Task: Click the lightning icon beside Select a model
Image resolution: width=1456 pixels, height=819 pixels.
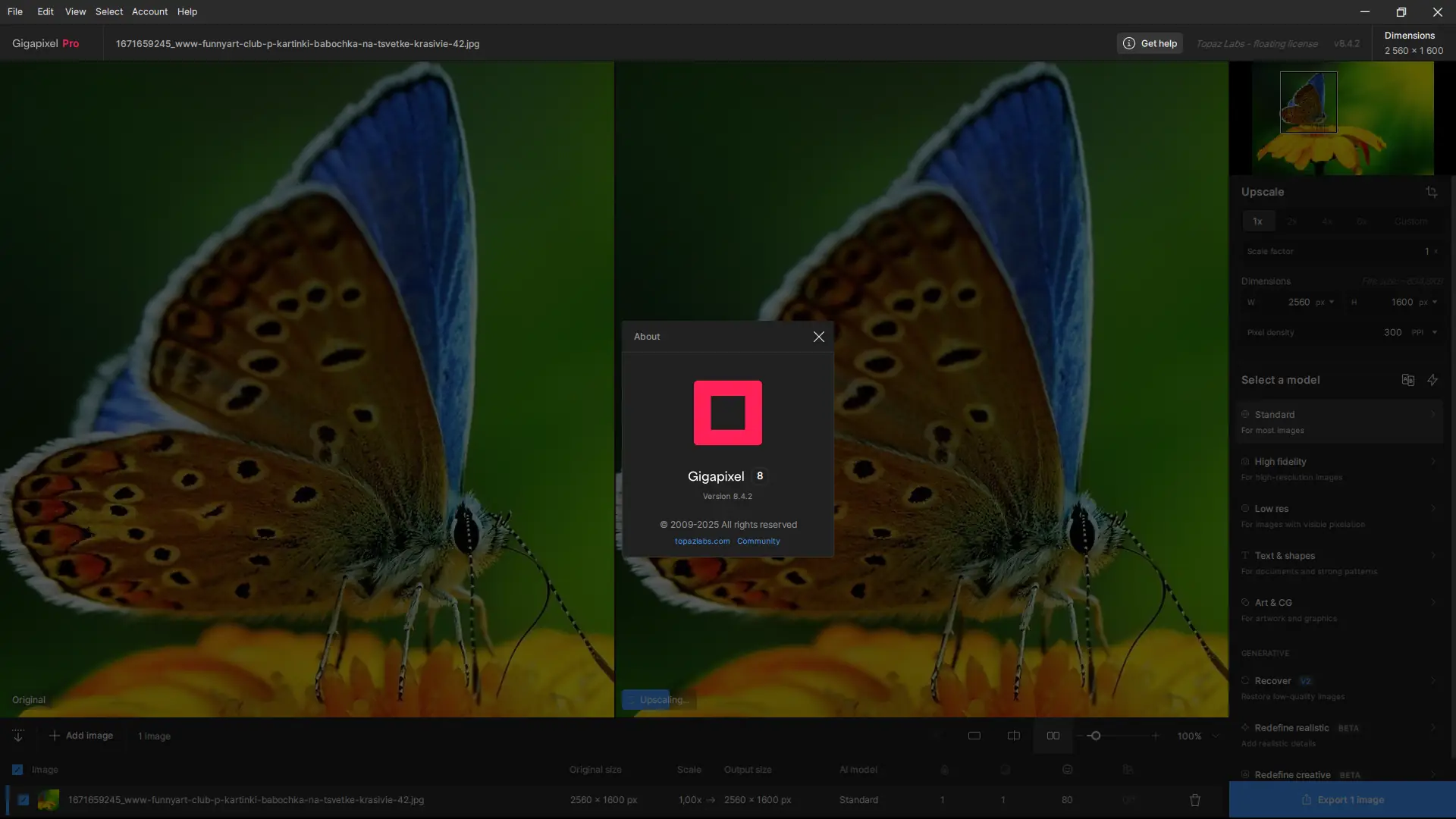Action: click(x=1432, y=380)
